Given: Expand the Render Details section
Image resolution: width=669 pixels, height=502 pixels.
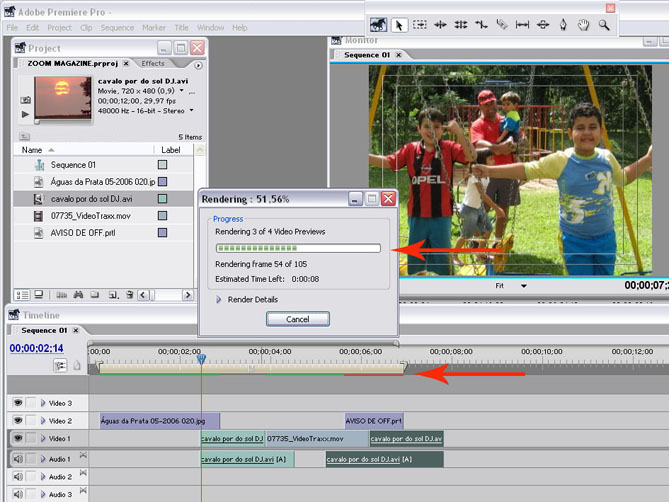Looking at the screenshot, I should pyautogui.click(x=220, y=299).
